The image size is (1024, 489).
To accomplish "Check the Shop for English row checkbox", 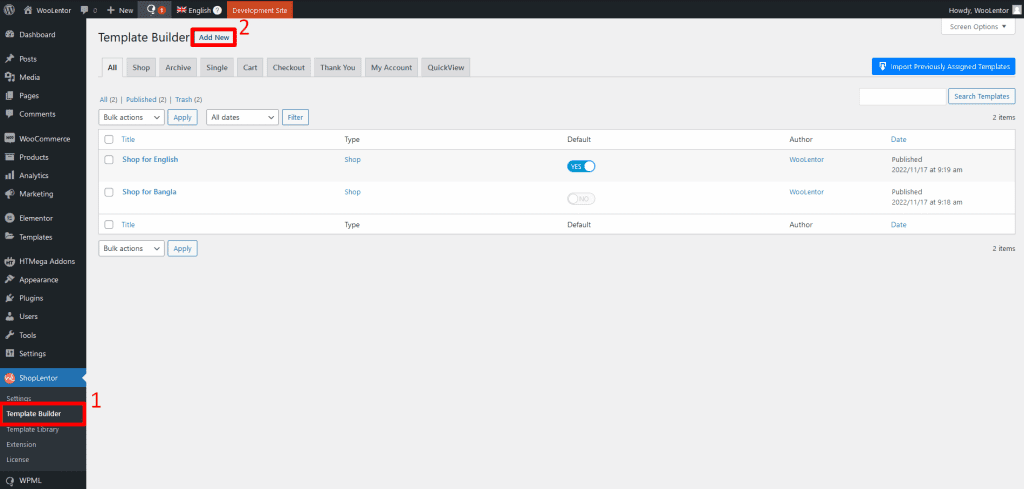I will click(x=109, y=160).
